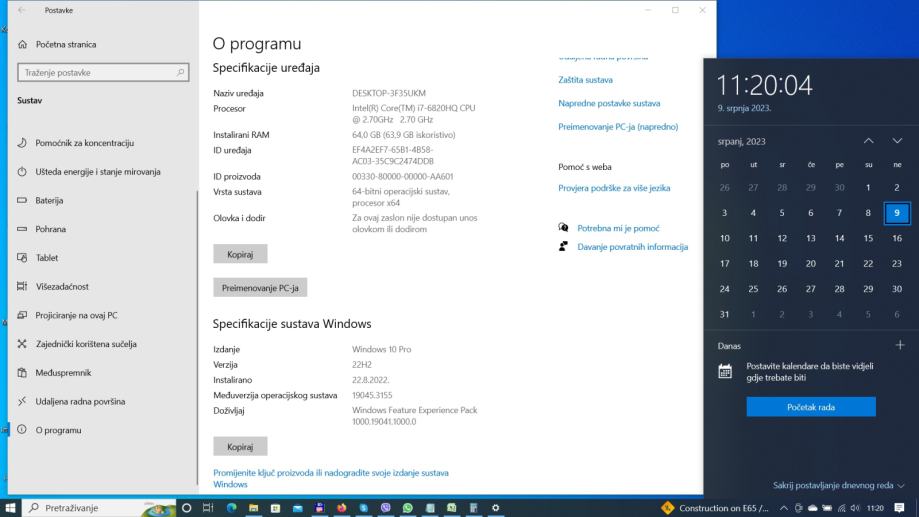This screenshot has width=919, height=517.
Task: Open the Mail app from taskbar
Action: coord(298,508)
